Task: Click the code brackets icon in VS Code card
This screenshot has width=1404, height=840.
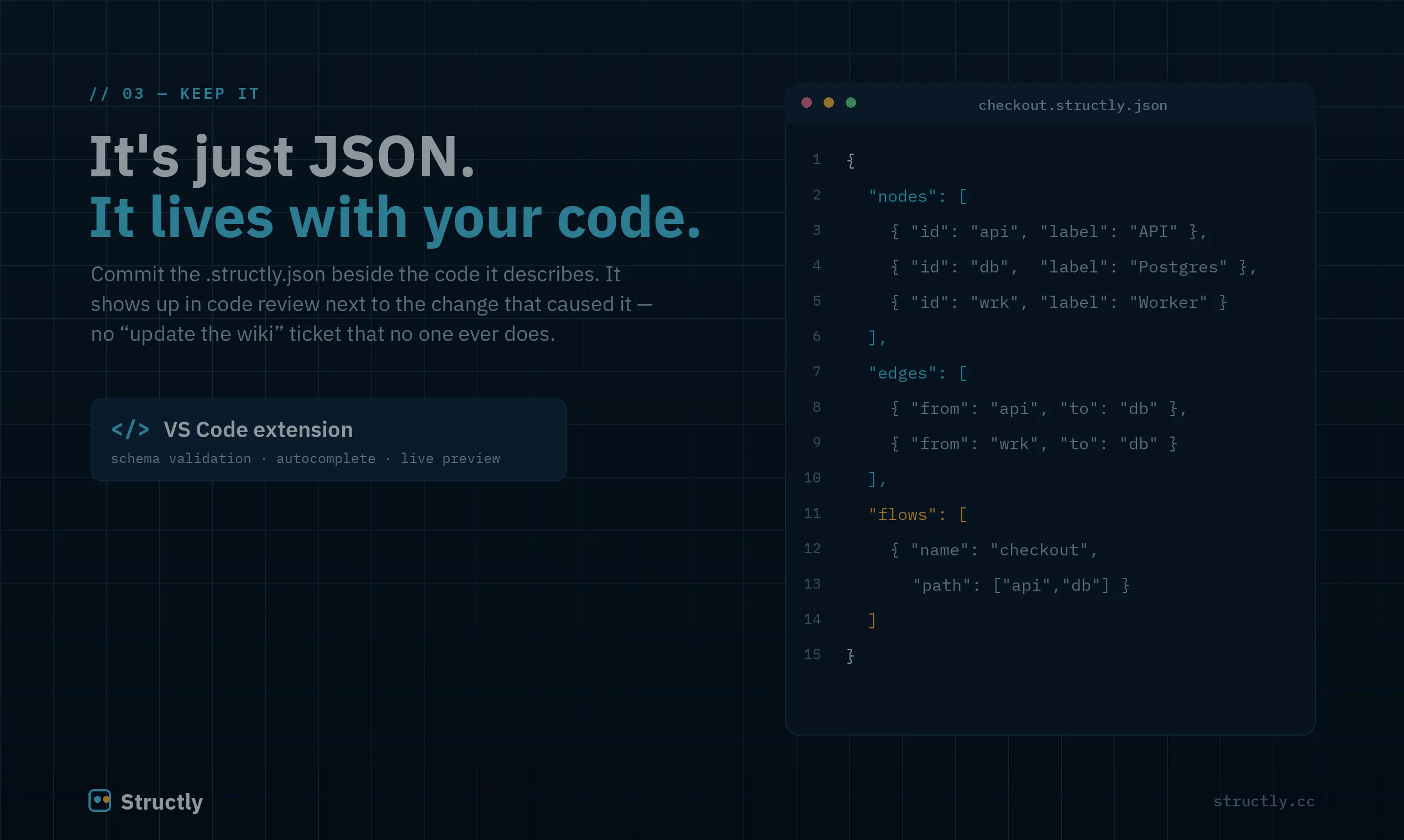Action: click(130, 429)
